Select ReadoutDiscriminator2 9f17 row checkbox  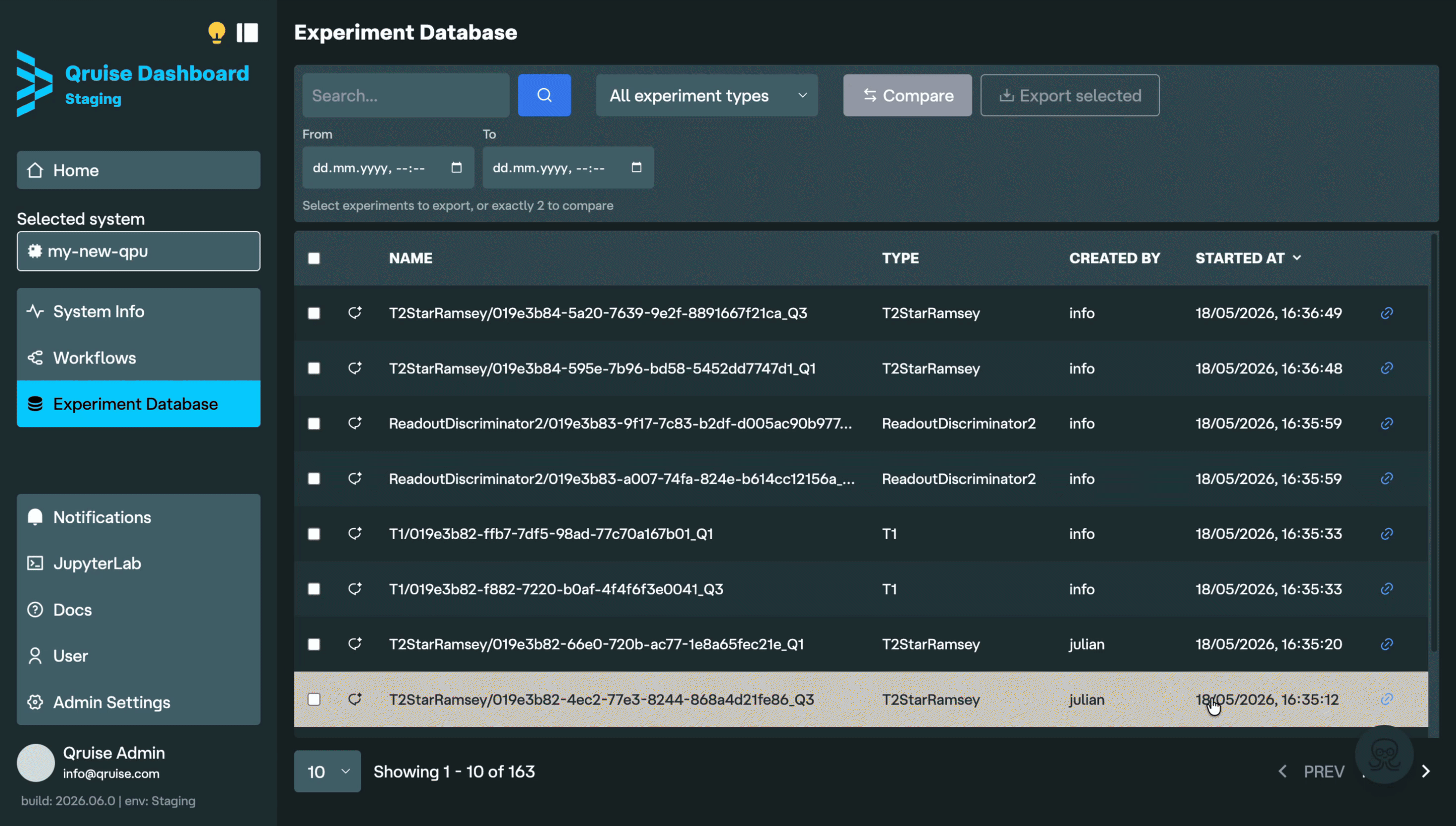coord(313,423)
